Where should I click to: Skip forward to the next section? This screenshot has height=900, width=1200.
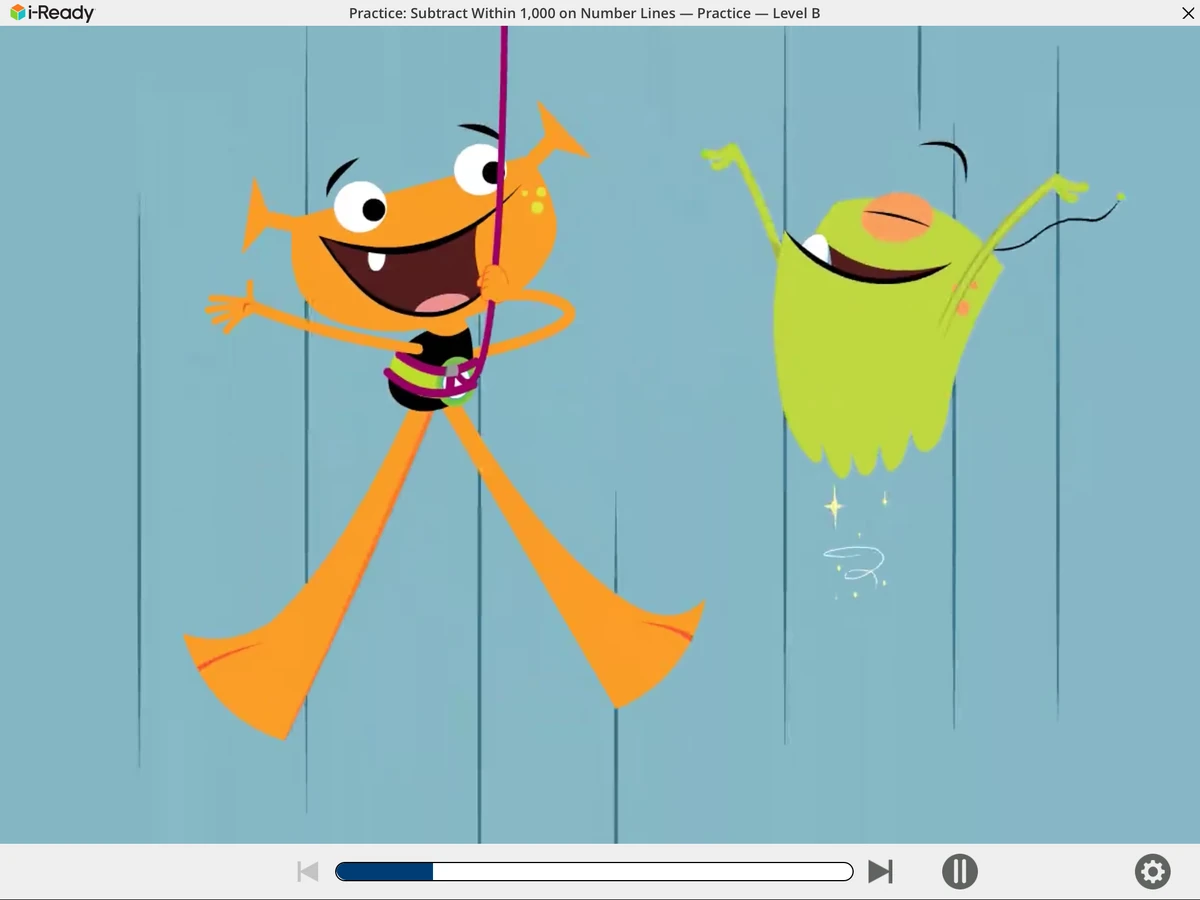coord(880,871)
